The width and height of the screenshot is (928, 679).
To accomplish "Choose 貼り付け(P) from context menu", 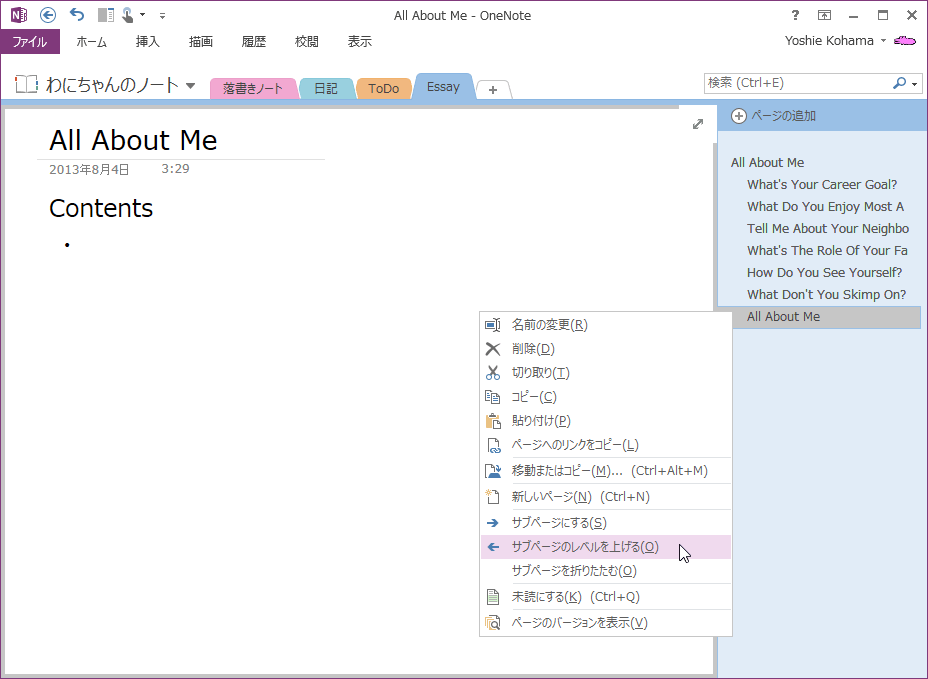I will [x=606, y=420].
